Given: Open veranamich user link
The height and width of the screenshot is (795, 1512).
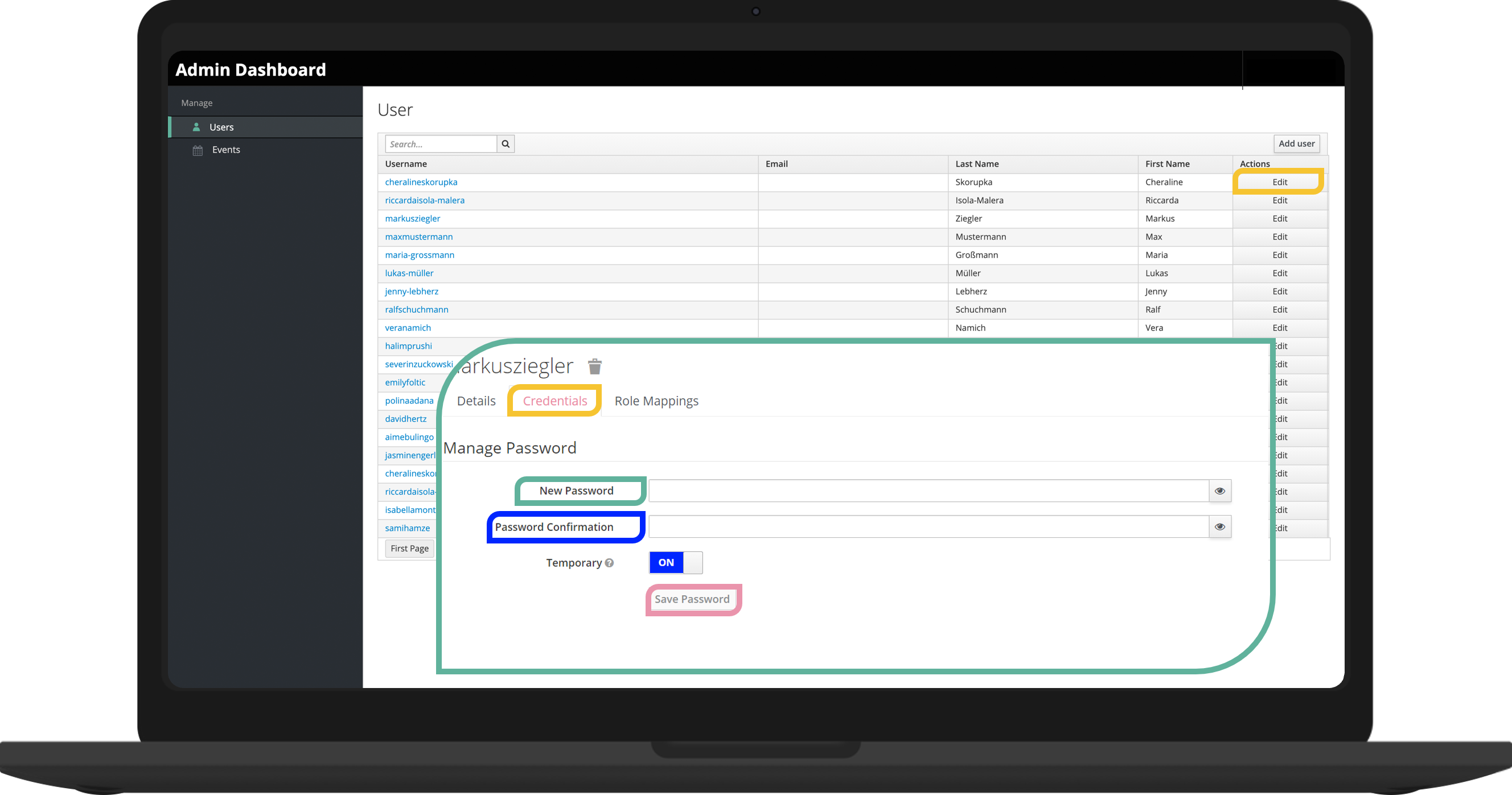Looking at the screenshot, I should [x=408, y=327].
